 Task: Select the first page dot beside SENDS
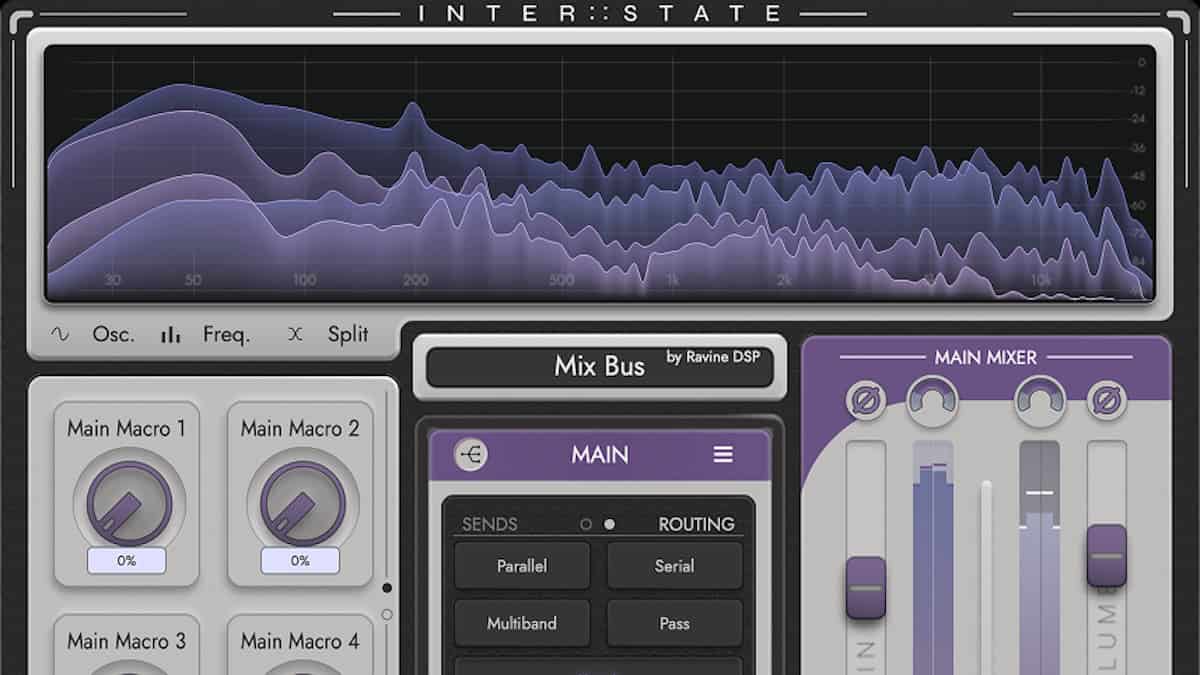(586, 524)
